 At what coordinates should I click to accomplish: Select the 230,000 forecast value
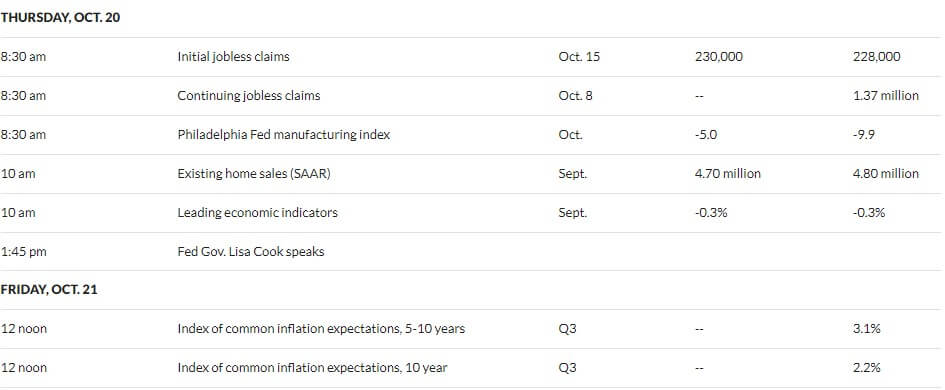718,57
